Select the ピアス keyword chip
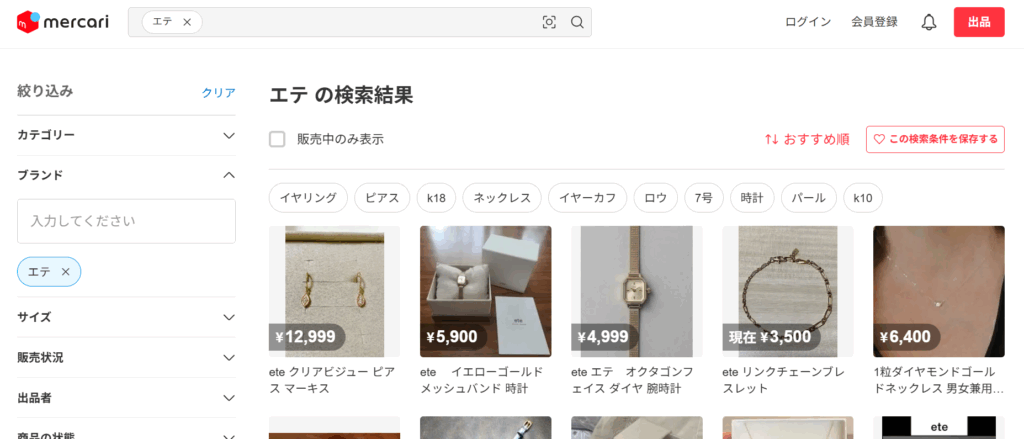The width and height of the screenshot is (1024, 439). [382, 198]
